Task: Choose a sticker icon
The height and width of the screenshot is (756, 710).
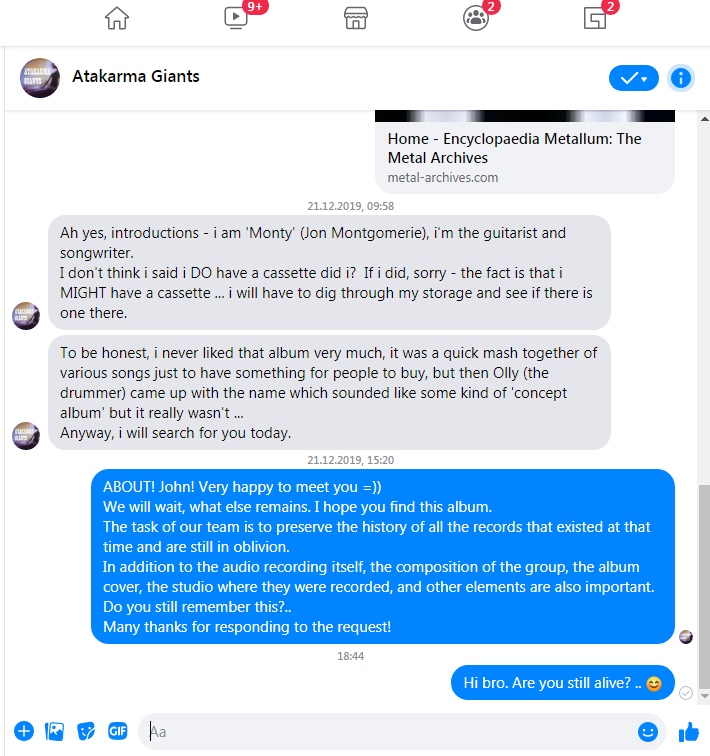Action: tap(86, 731)
